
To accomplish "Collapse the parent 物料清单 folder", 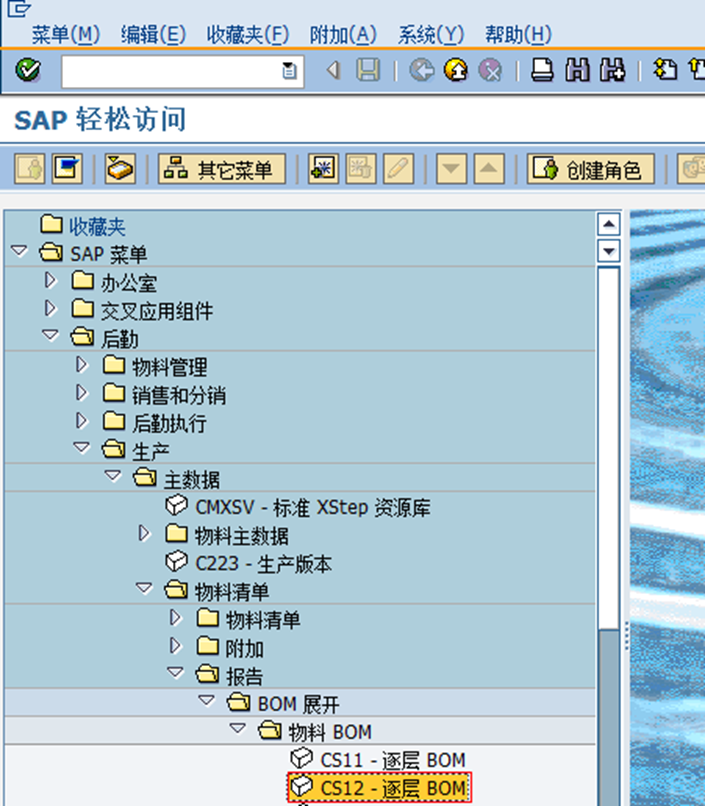I will (x=144, y=589).
